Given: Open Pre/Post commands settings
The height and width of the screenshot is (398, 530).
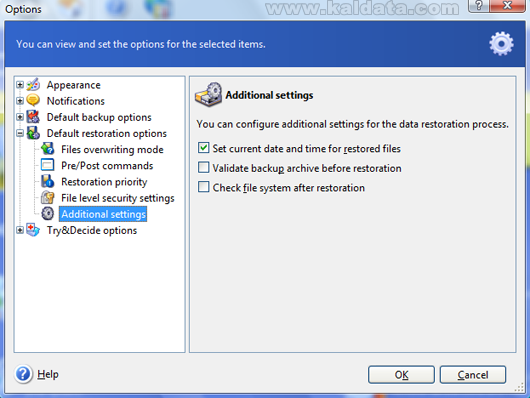Looking at the screenshot, I should (x=107, y=166).
